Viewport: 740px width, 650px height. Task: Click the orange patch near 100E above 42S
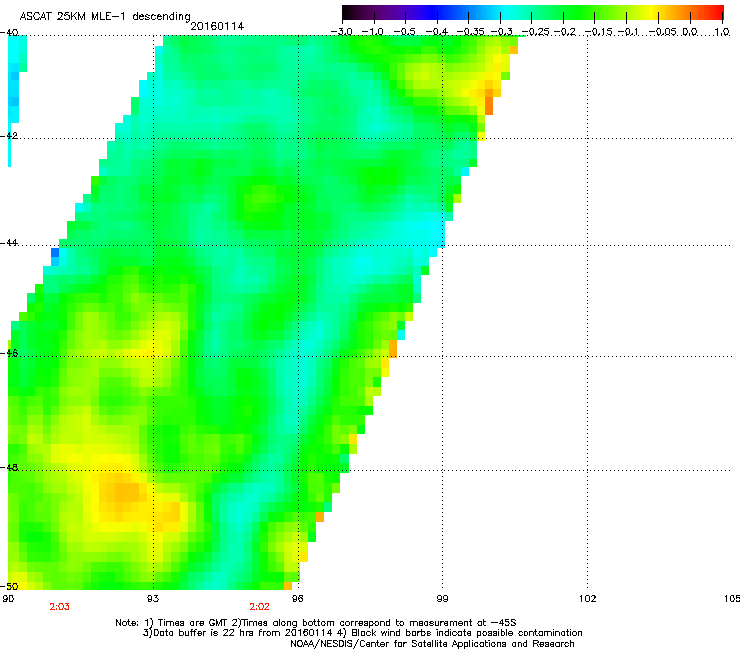tap(489, 101)
